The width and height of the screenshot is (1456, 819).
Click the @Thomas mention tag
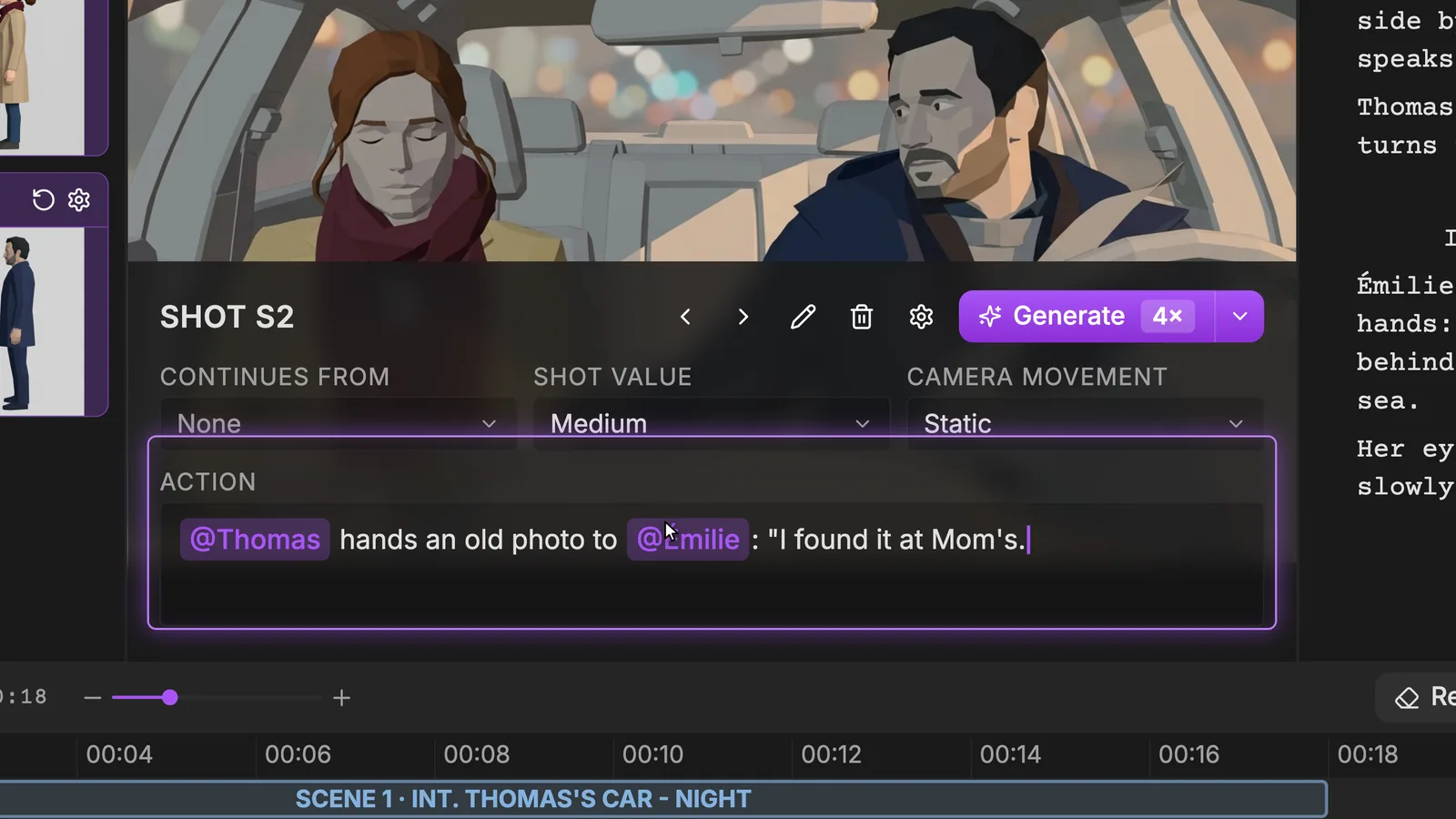pyautogui.click(x=255, y=540)
